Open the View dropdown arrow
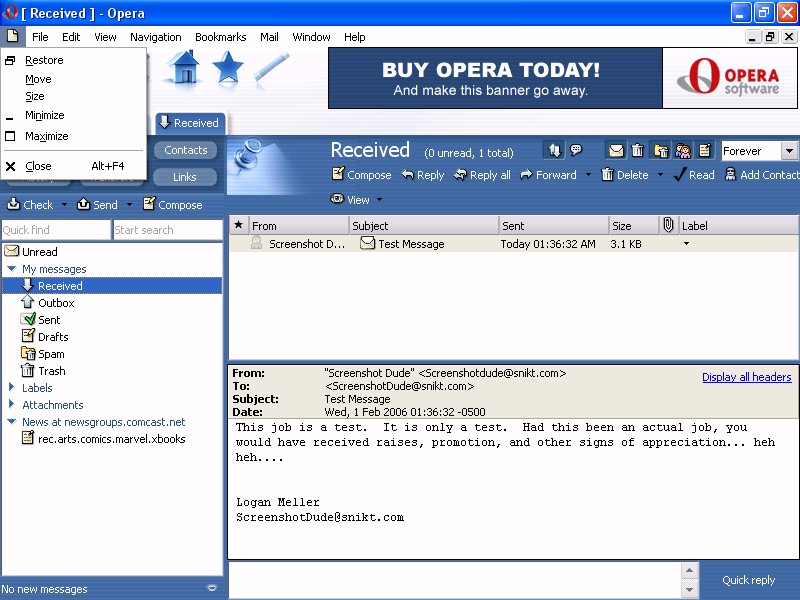 click(x=379, y=199)
